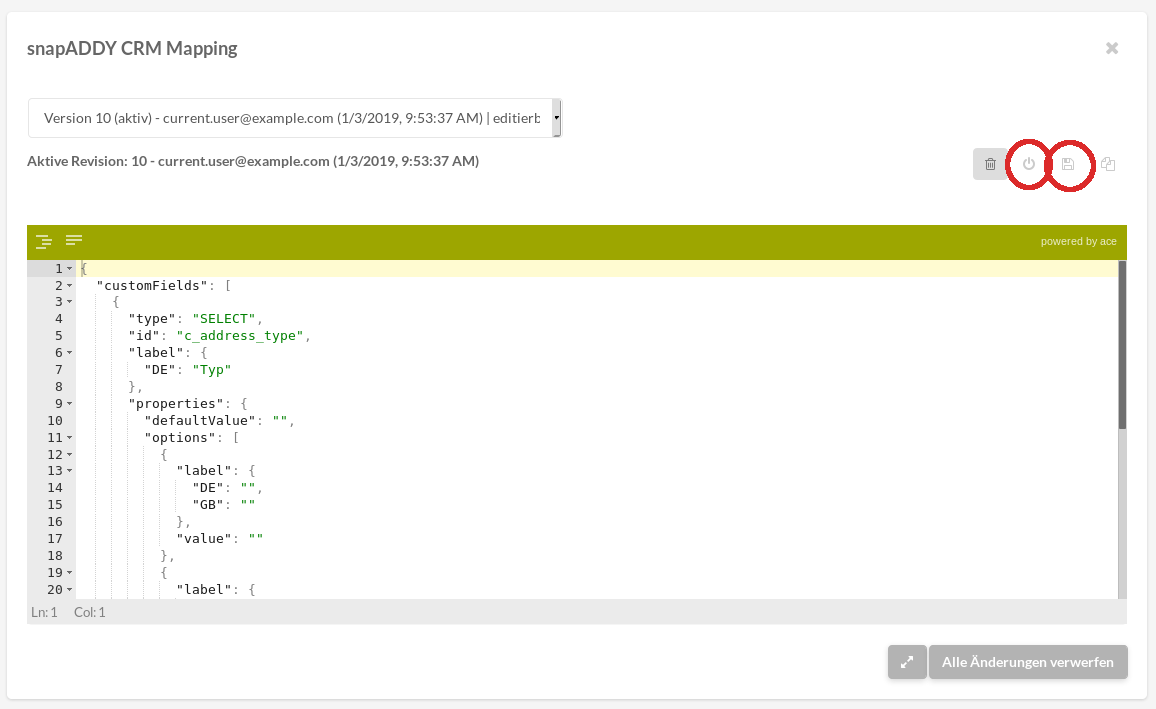The height and width of the screenshot is (709, 1156).
Task: Click Alle Änderungen verwerfen button
Action: 1028,662
